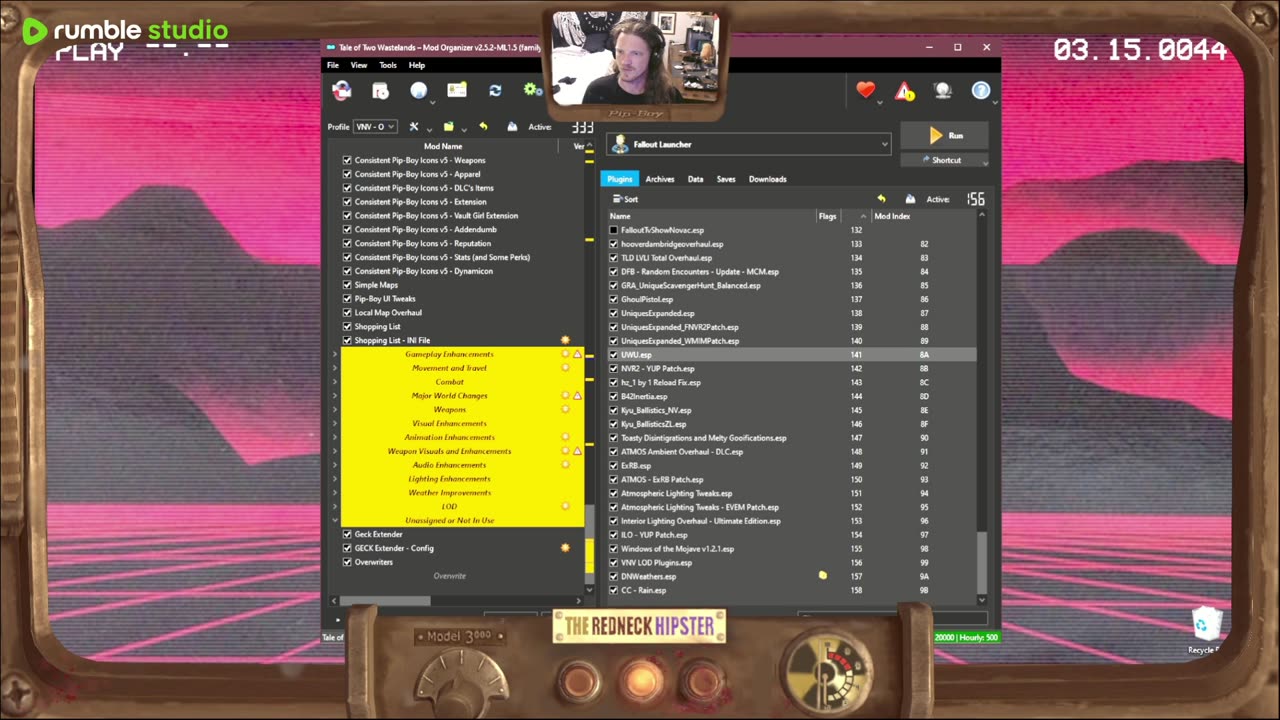The height and width of the screenshot is (720, 1280).
Task: Open the Profile VNV dropdown
Action: tap(376, 127)
